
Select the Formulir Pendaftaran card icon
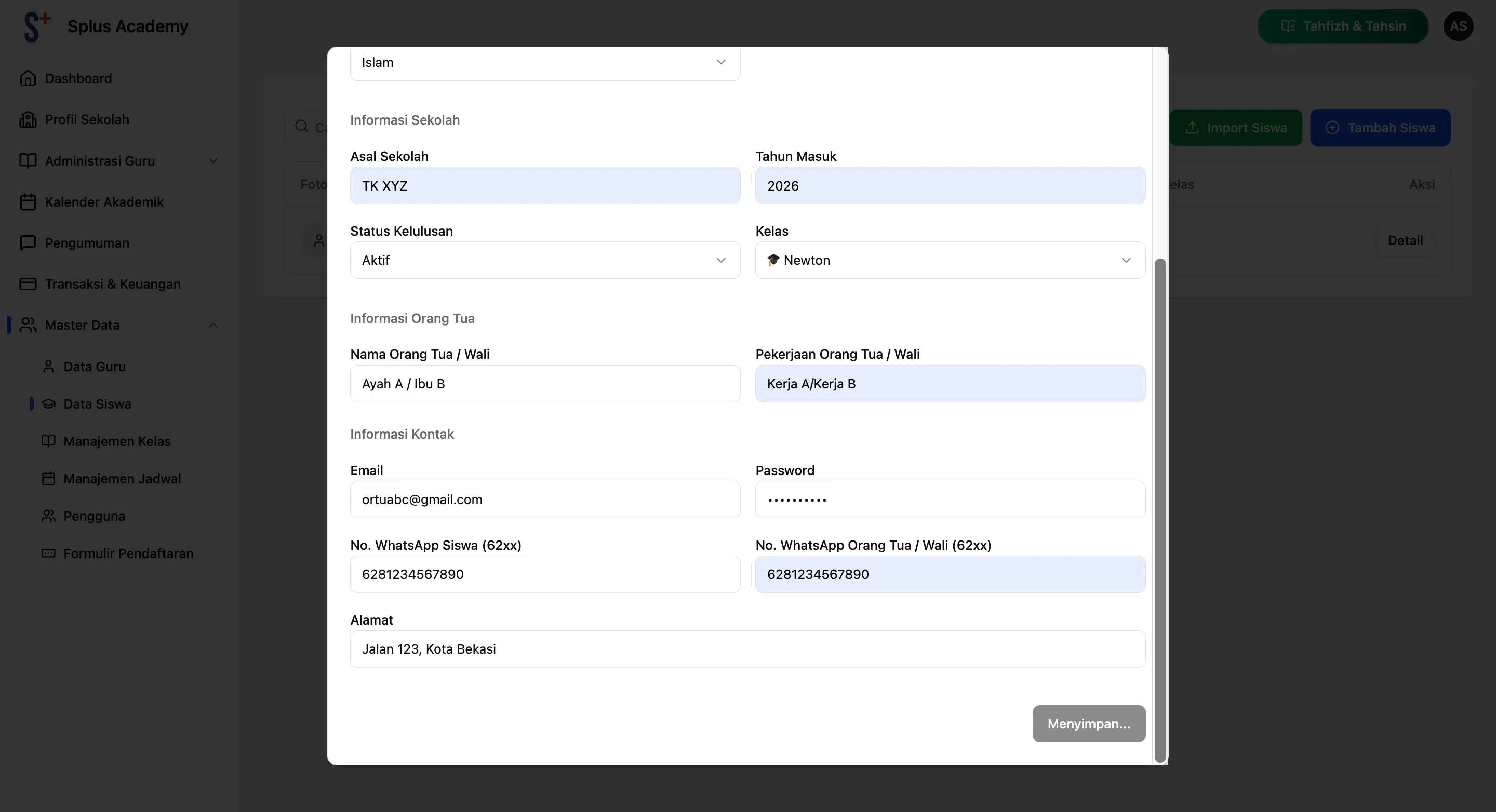[x=49, y=553]
